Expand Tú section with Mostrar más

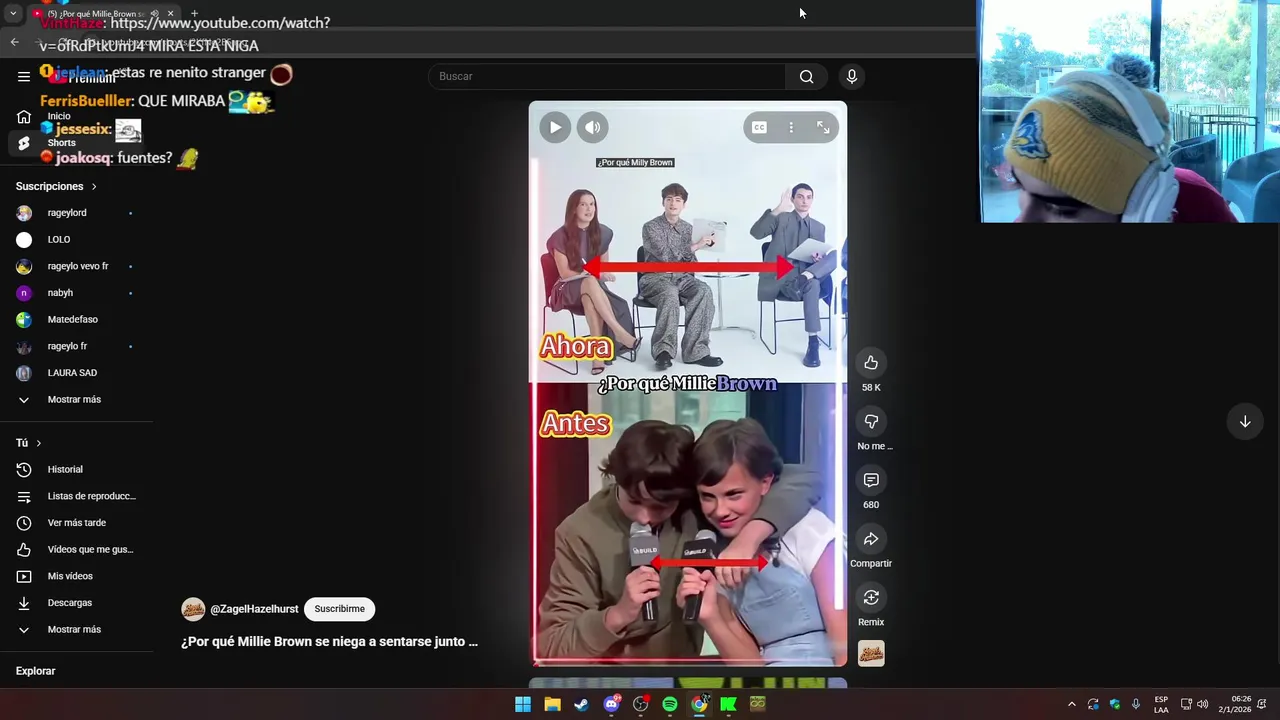click(x=74, y=630)
